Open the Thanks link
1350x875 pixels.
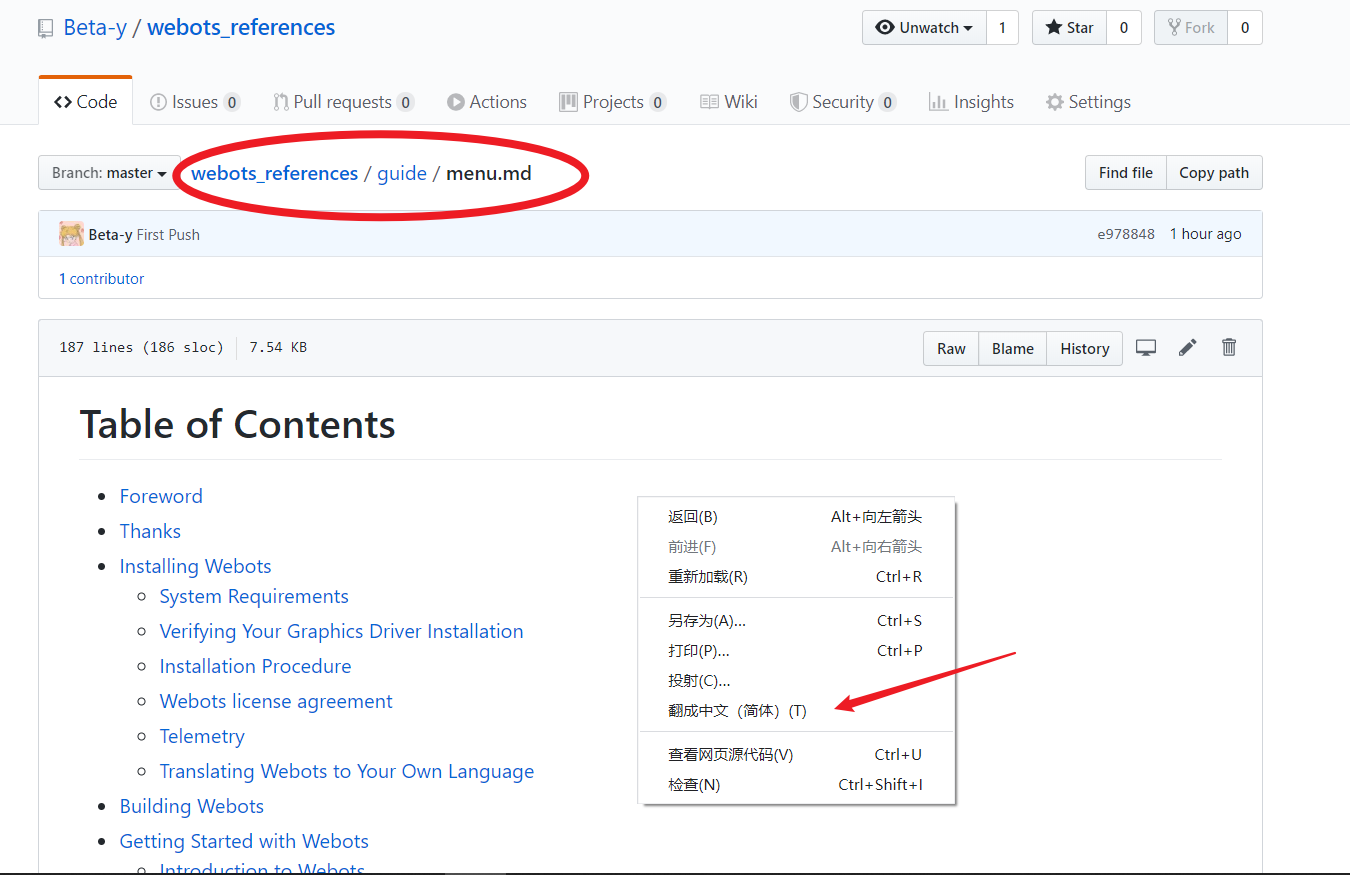click(150, 531)
